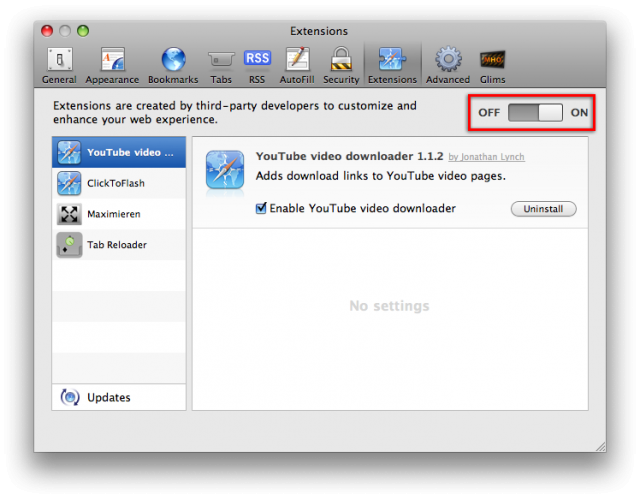Click the Tab Reloader icon
The height and width of the screenshot is (499, 640).
coord(69,245)
